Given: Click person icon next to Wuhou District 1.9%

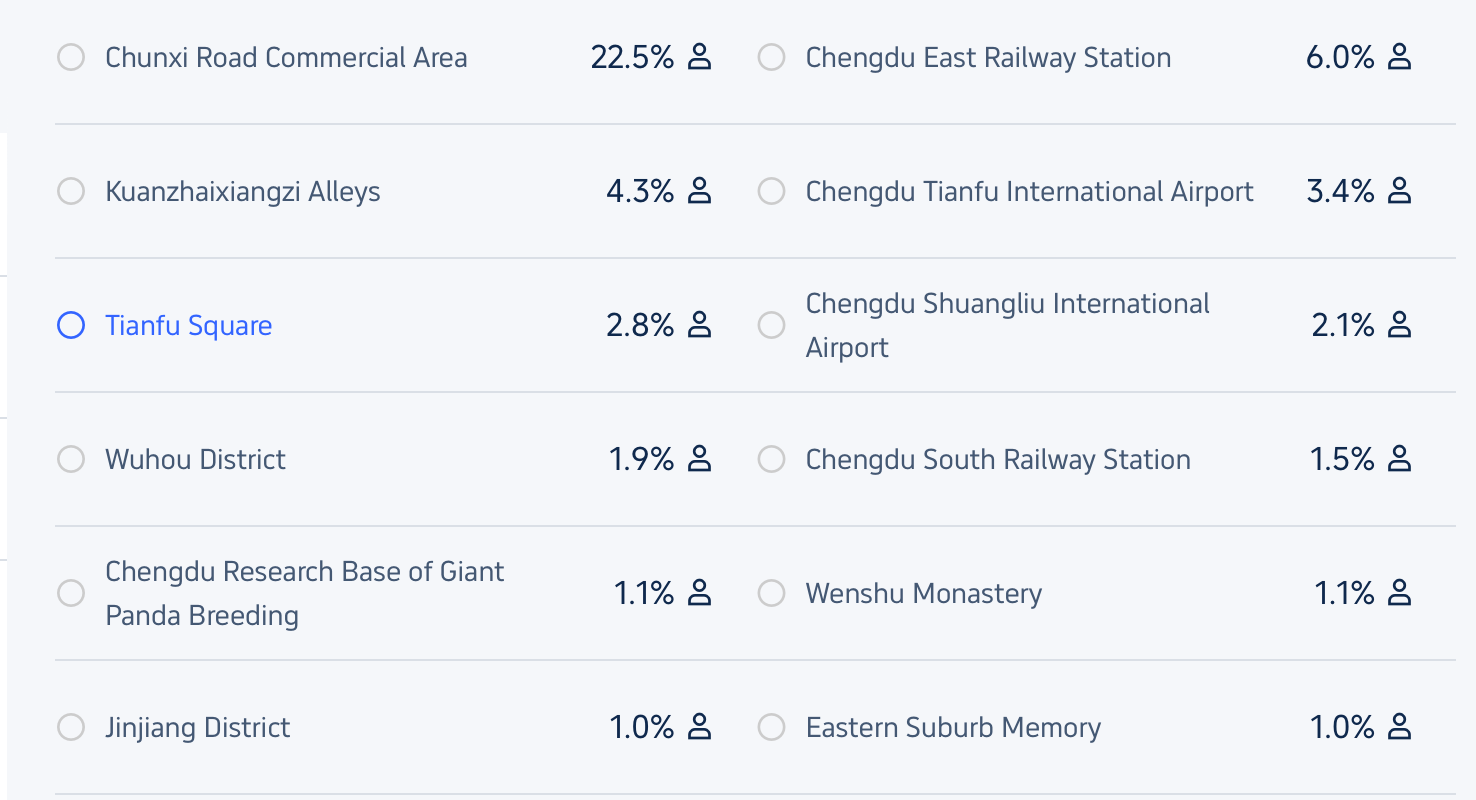Looking at the screenshot, I should coord(700,459).
